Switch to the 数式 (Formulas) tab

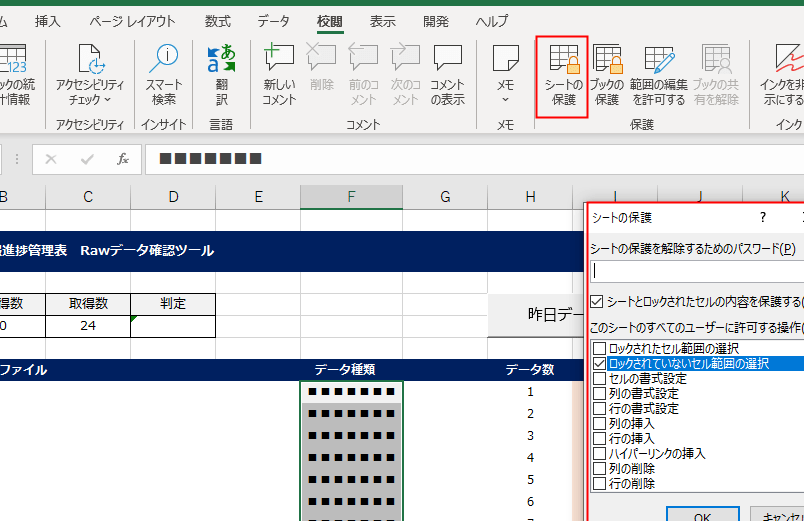pyautogui.click(x=217, y=22)
